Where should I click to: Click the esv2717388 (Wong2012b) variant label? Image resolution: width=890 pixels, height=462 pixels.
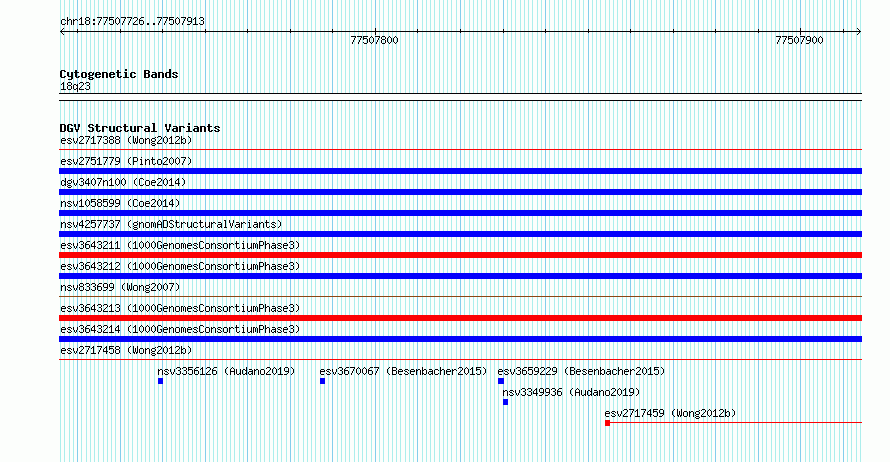pos(126,140)
